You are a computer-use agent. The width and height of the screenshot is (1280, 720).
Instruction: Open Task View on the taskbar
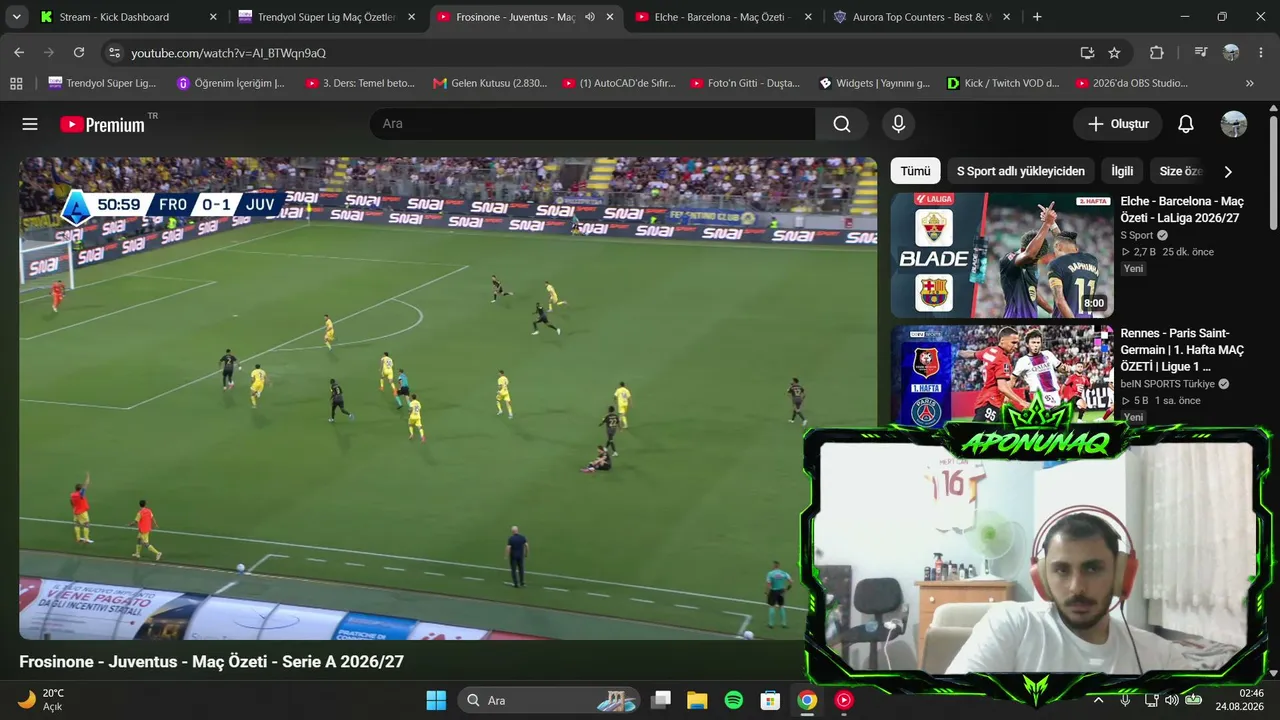(660, 700)
